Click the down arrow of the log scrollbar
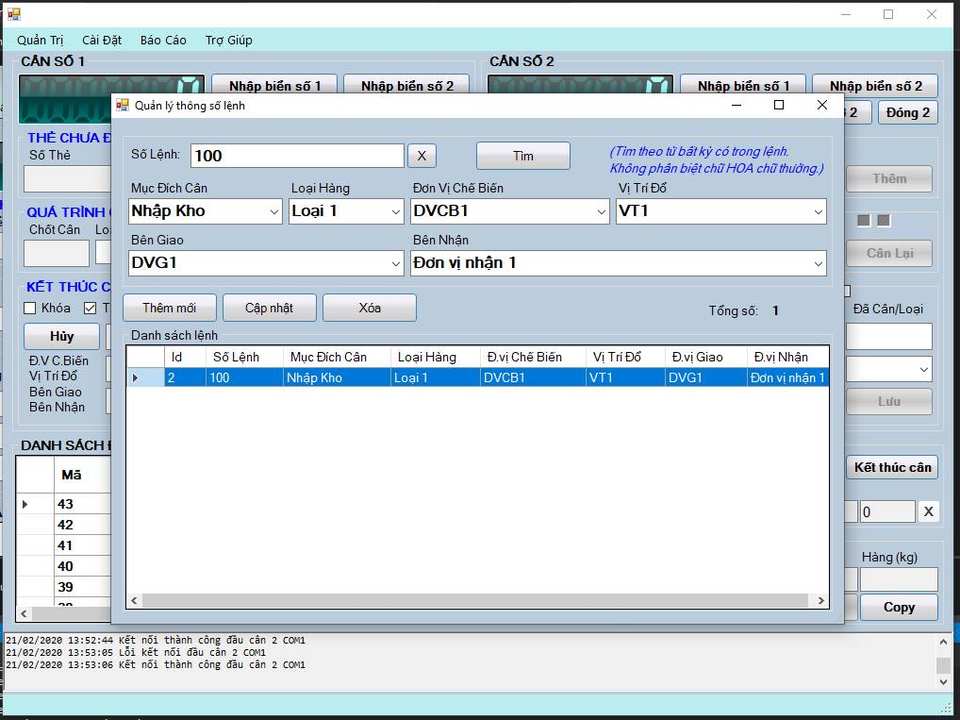Screen dimensions: 960x720 click(943, 682)
